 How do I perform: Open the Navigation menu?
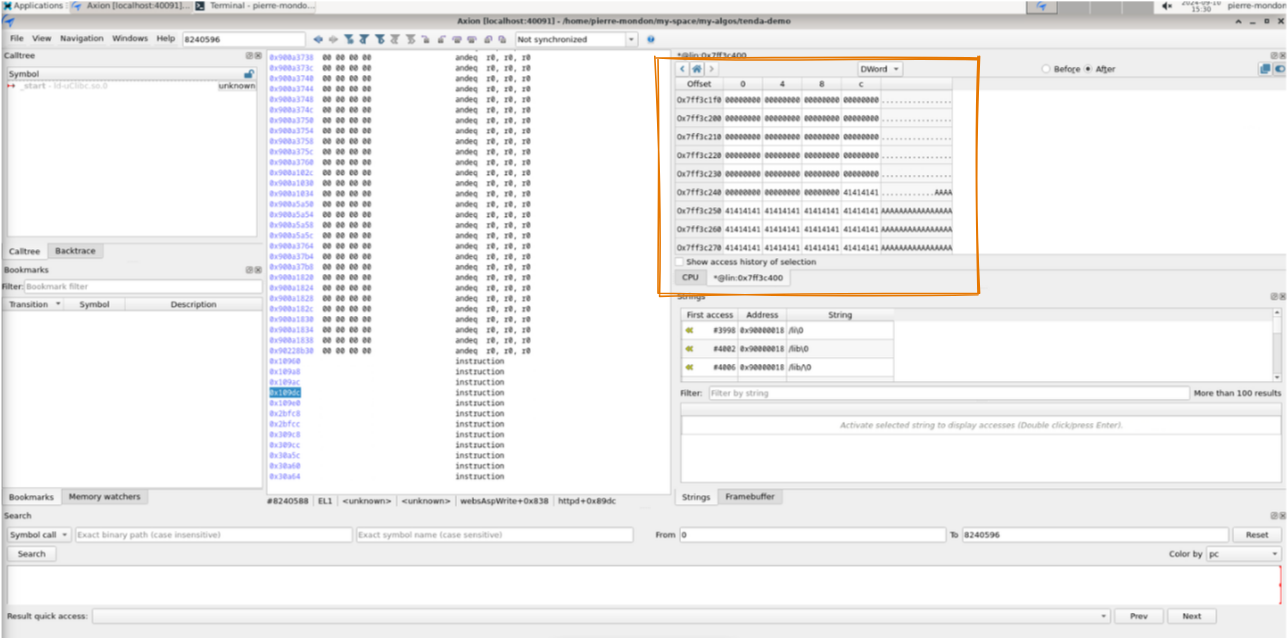[81, 38]
